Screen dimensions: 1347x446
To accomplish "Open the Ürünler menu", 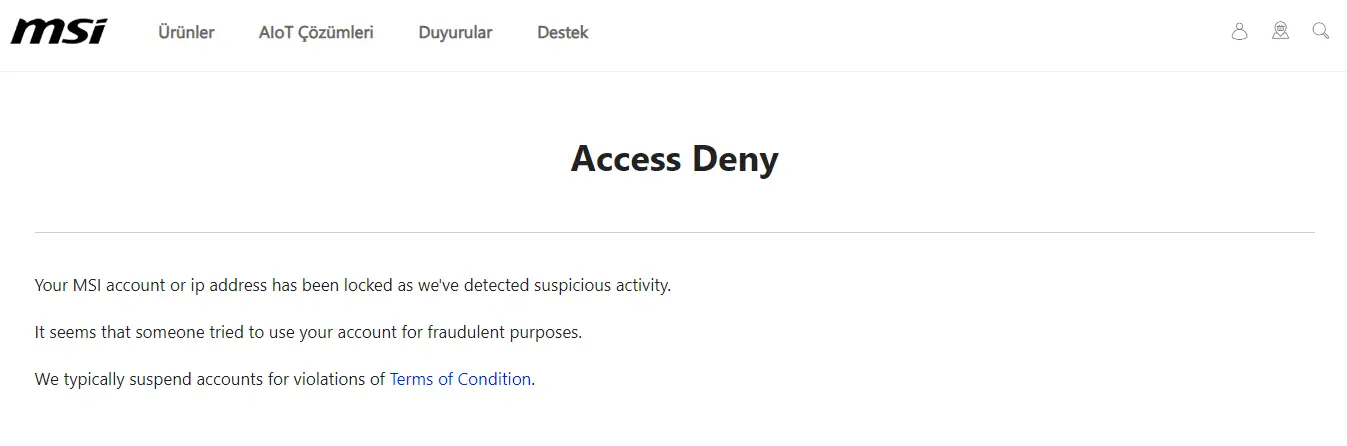I will [186, 32].
